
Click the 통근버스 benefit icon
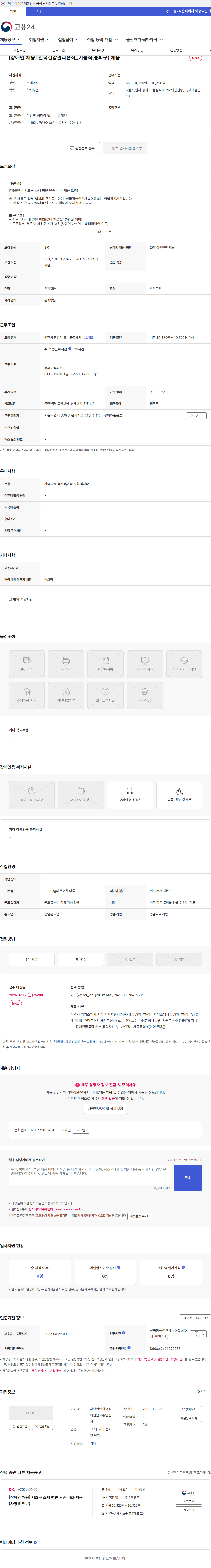pyautogui.click(x=27, y=664)
